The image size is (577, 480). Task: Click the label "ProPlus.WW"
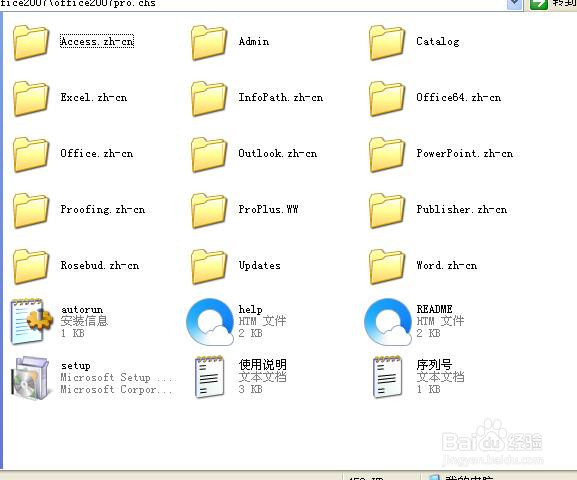[268, 209]
